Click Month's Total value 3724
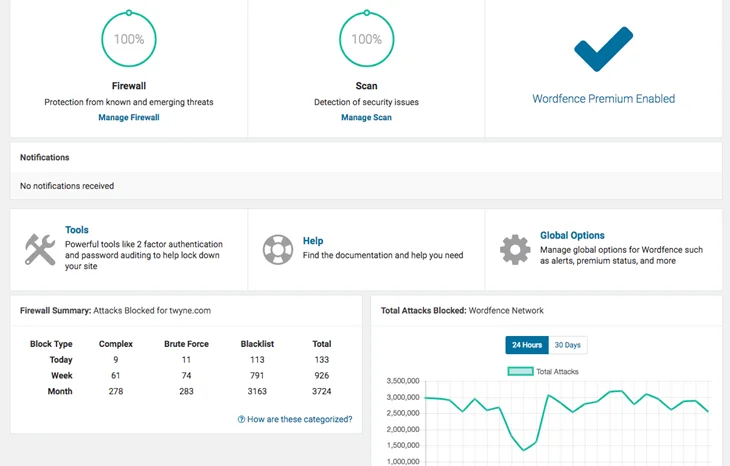This screenshot has width=730, height=466. (x=322, y=391)
